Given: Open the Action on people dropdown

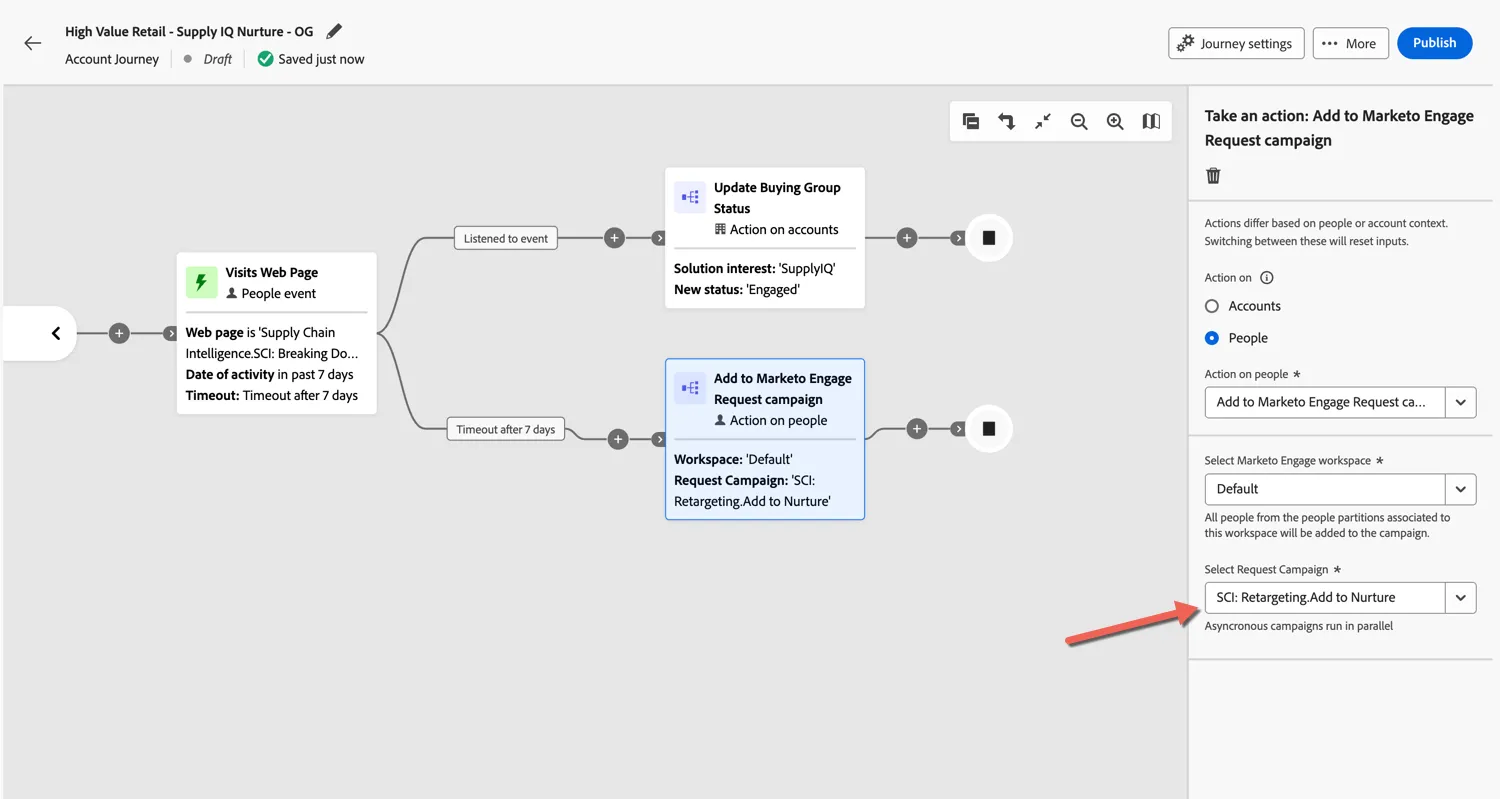Looking at the screenshot, I should 1340,402.
